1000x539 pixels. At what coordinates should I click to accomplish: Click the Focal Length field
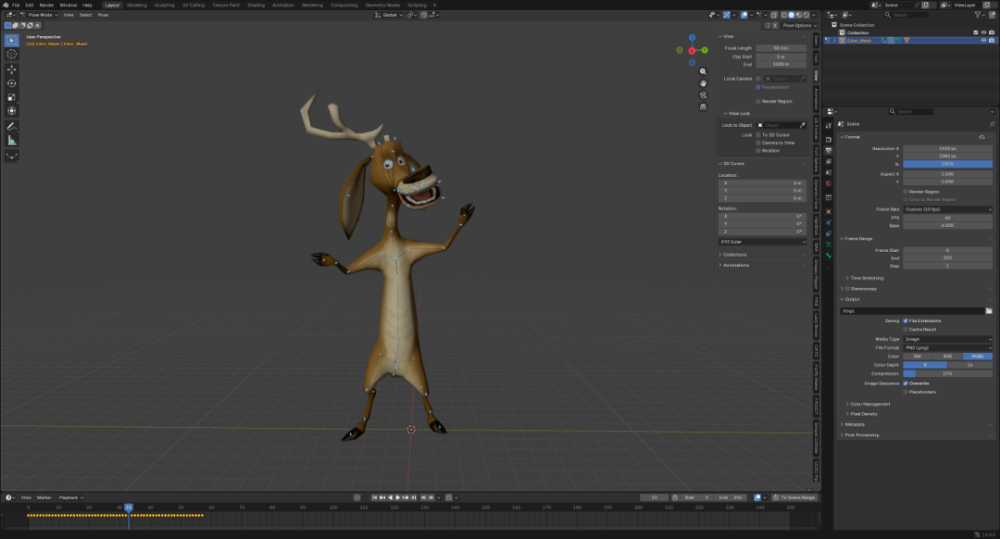781,48
